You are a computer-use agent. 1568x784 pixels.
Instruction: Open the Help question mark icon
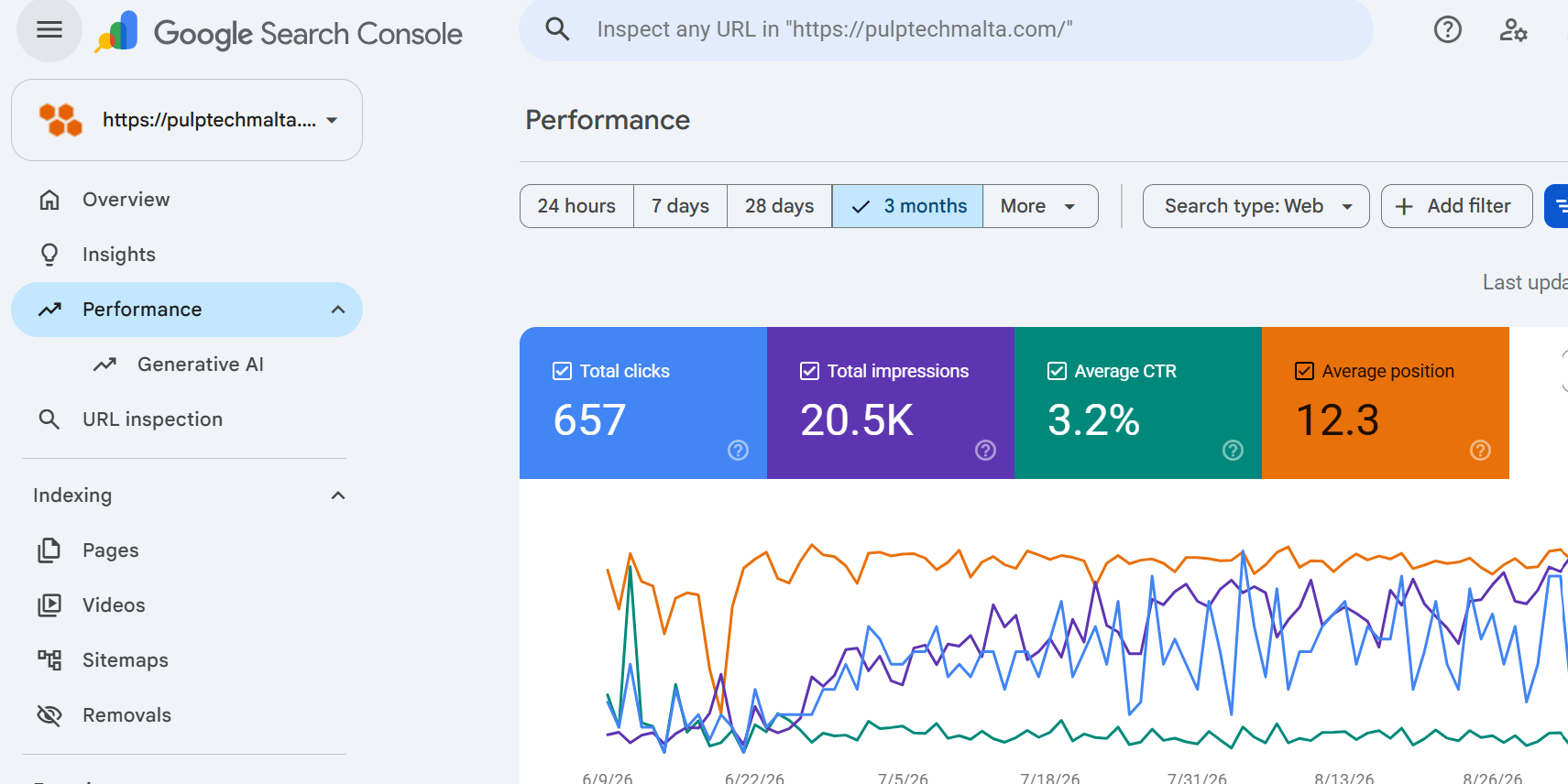(1448, 30)
